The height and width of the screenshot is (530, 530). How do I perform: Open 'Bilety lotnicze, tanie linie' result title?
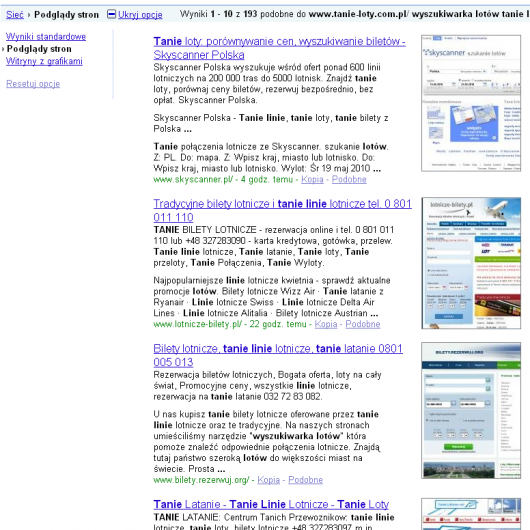(278, 355)
